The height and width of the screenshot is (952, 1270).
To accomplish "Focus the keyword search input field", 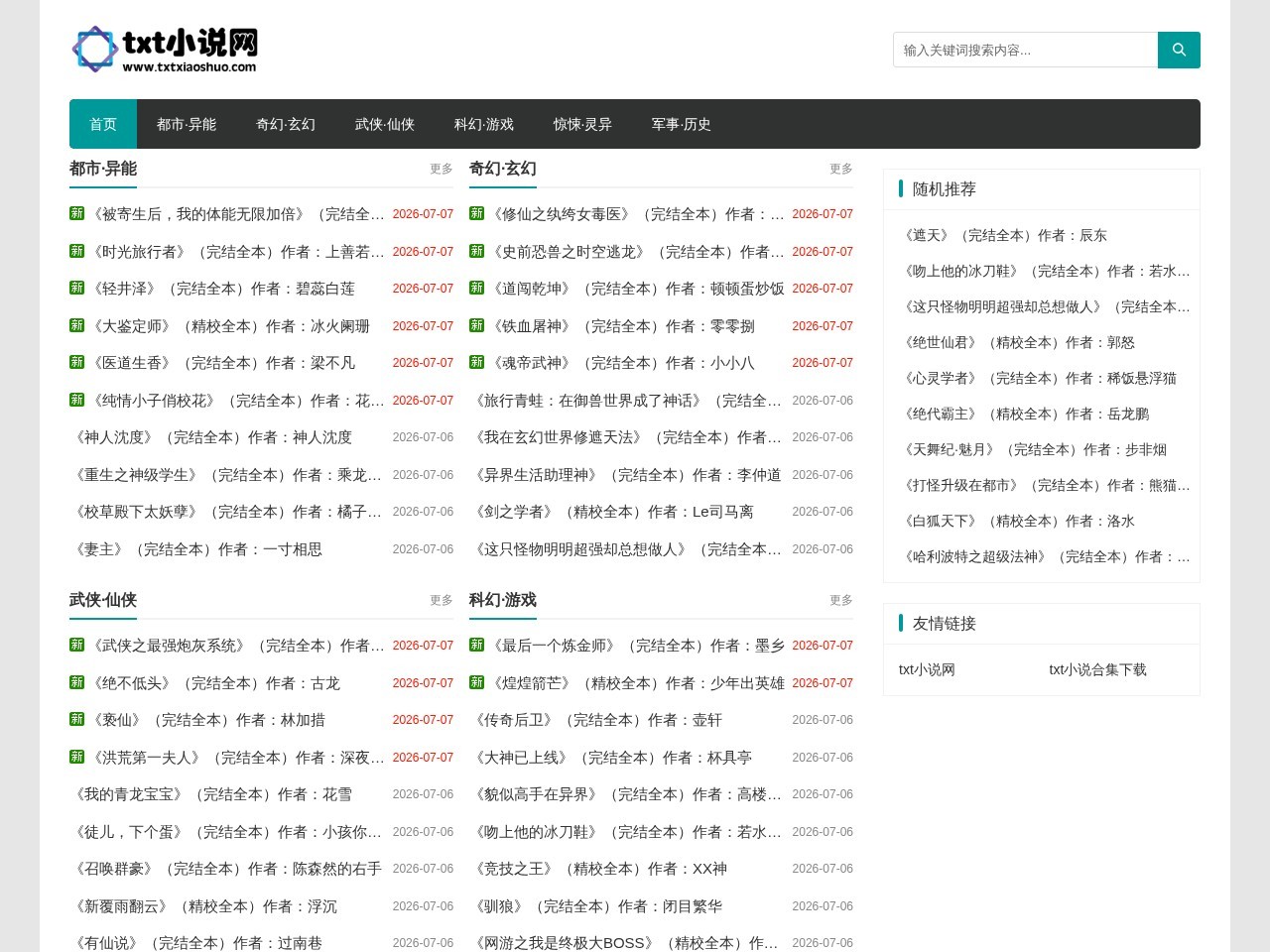I will point(1025,50).
